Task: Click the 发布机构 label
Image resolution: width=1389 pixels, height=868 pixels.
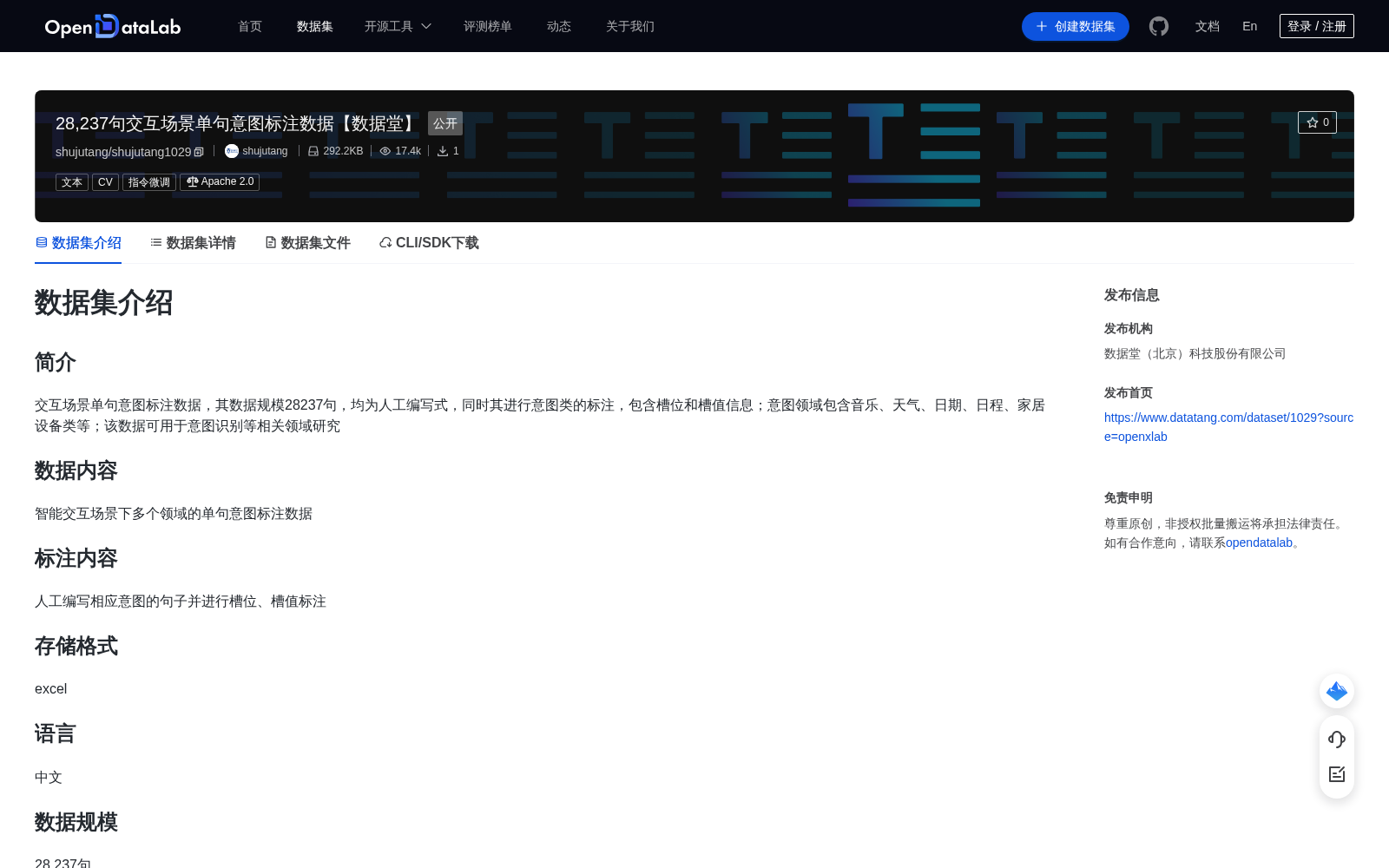Action: pyautogui.click(x=1129, y=328)
